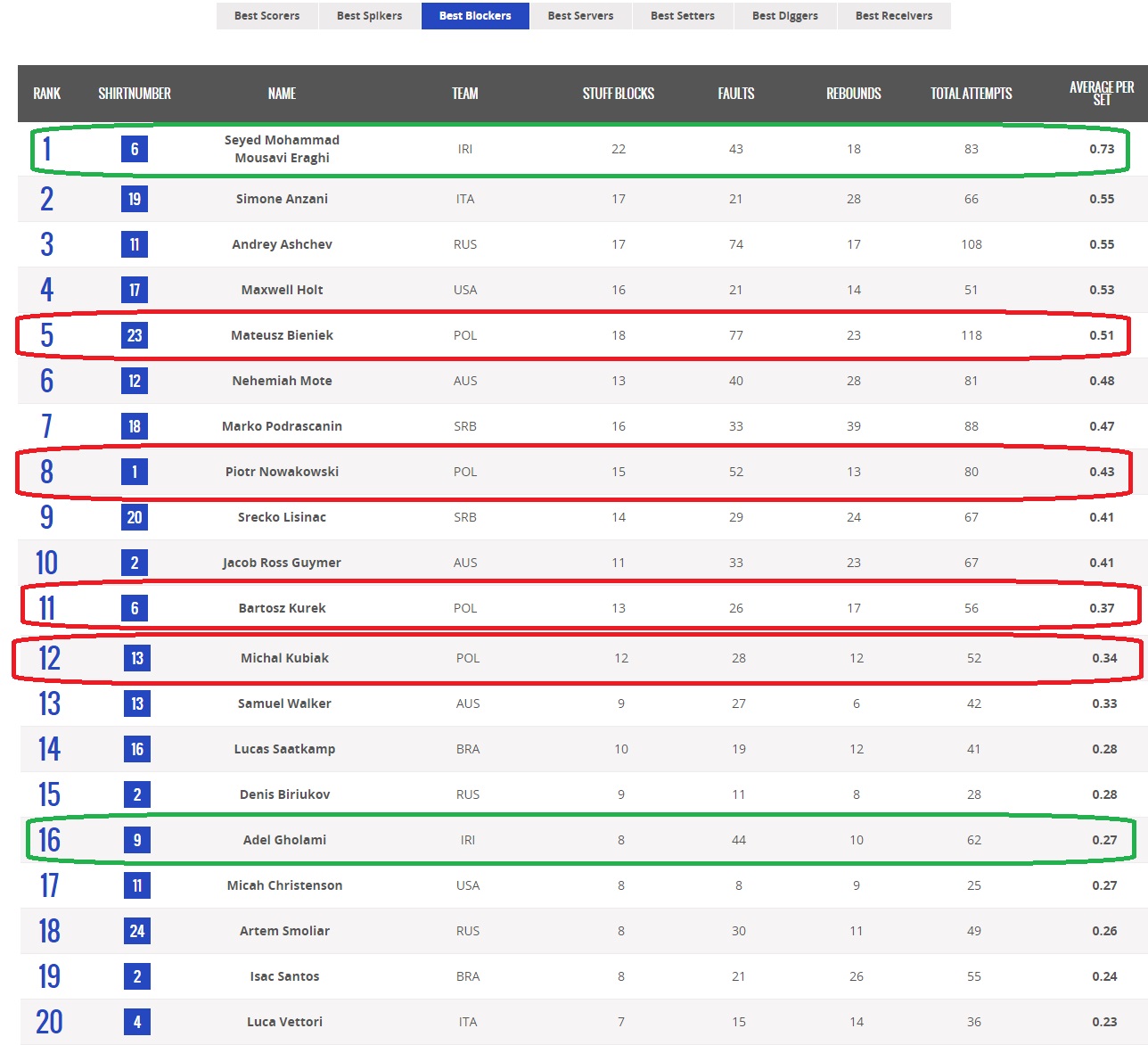Image resolution: width=1148 pixels, height=1045 pixels.
Task: Click the Average Per Set header
Action: pyautogui.click(x=1102, y=94)
